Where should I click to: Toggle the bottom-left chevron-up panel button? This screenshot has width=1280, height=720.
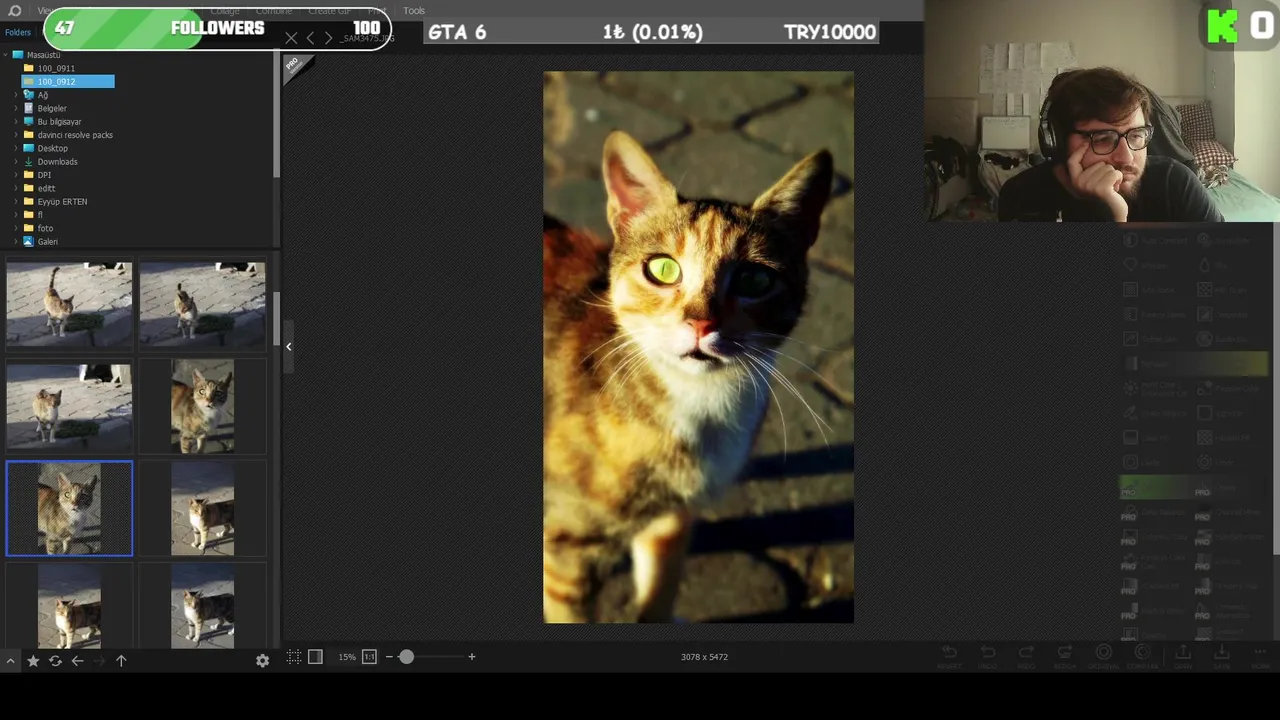click(x=10, y=661)
